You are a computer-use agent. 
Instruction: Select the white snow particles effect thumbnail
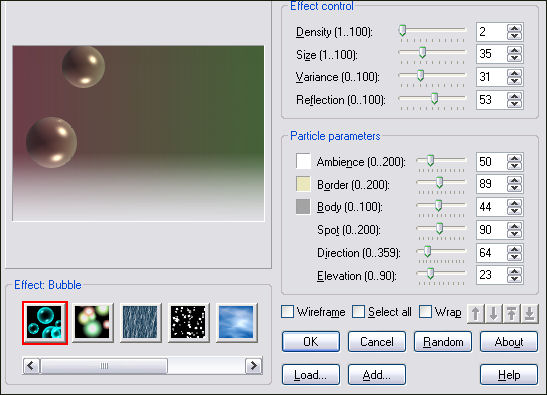(x=188, y=323)
